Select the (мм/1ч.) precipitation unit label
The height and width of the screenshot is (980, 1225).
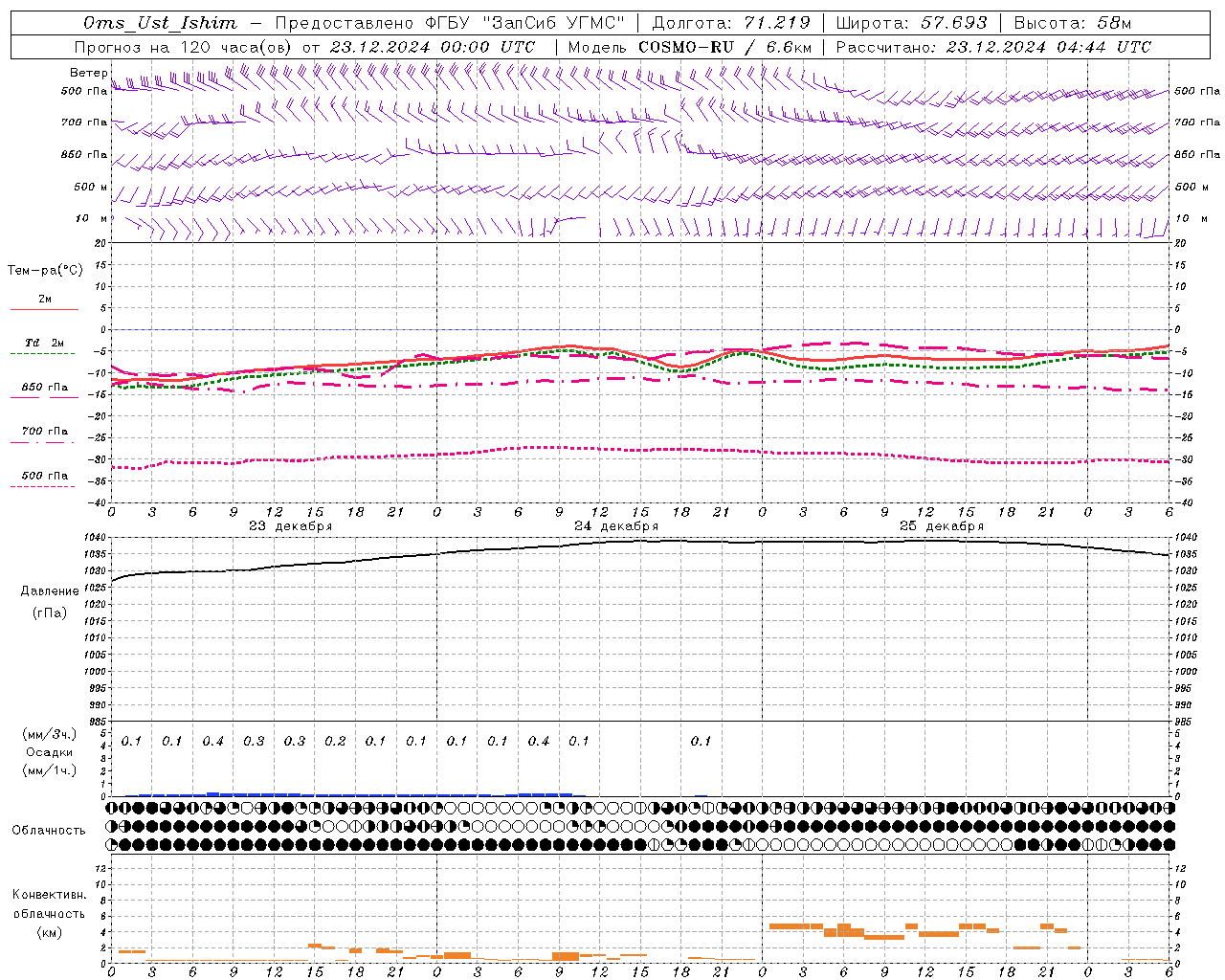(x=50, y=770)
